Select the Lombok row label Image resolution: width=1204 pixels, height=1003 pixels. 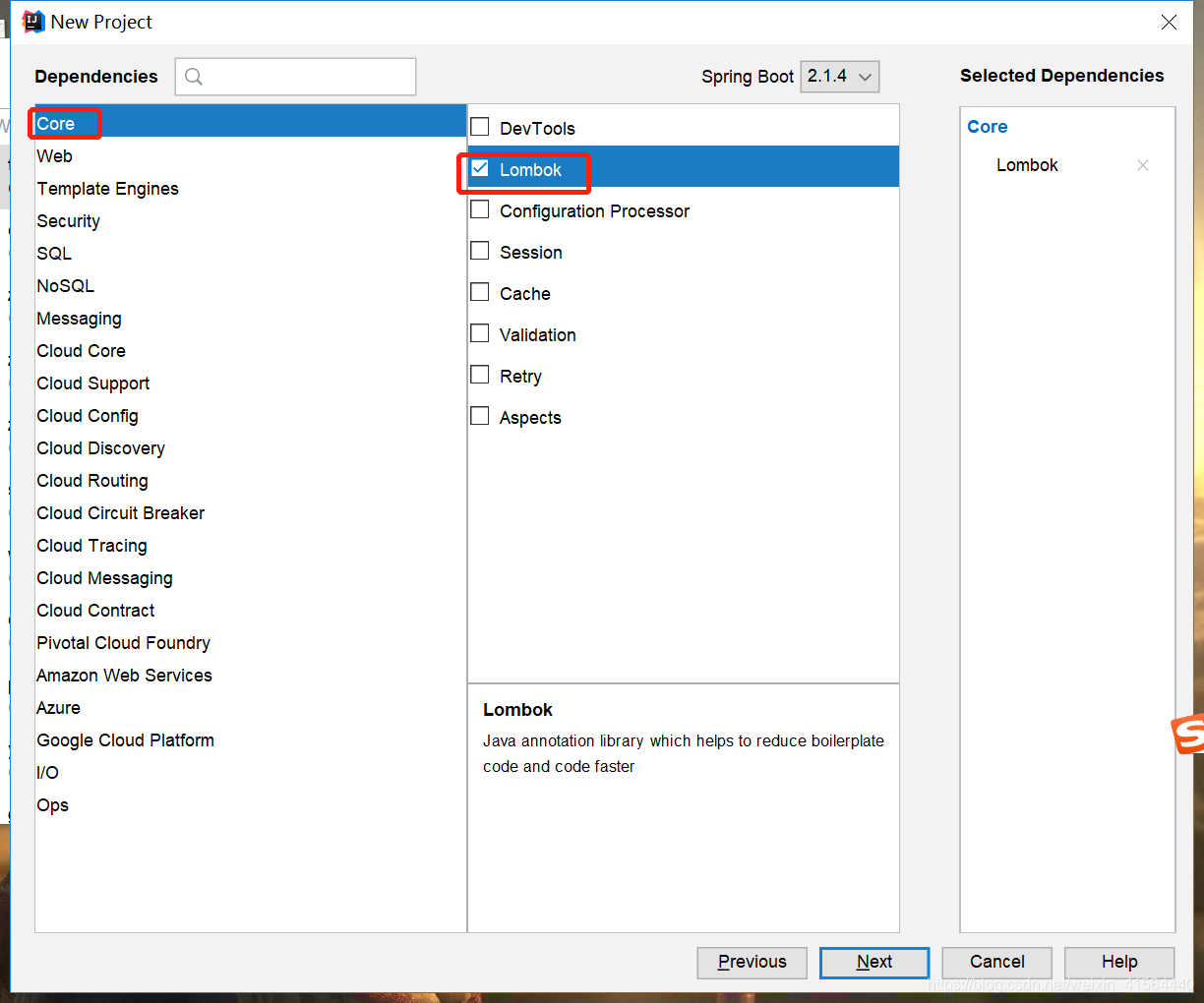click(x=530, y=170)
